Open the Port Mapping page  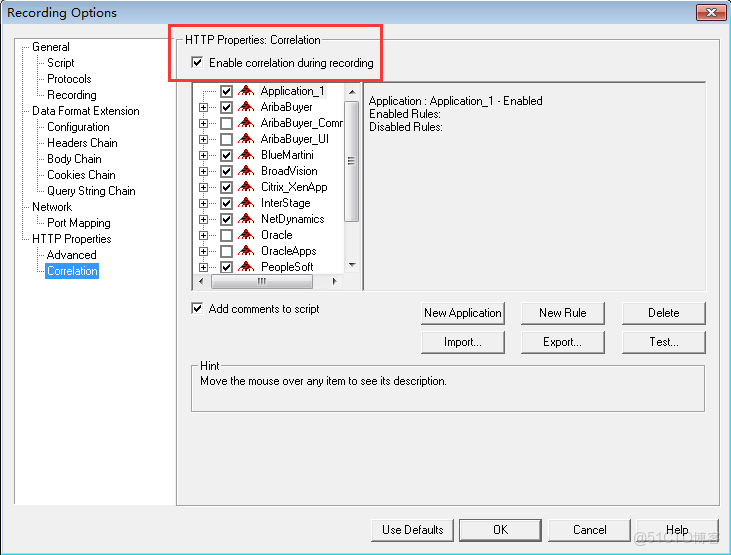[79, 222]
